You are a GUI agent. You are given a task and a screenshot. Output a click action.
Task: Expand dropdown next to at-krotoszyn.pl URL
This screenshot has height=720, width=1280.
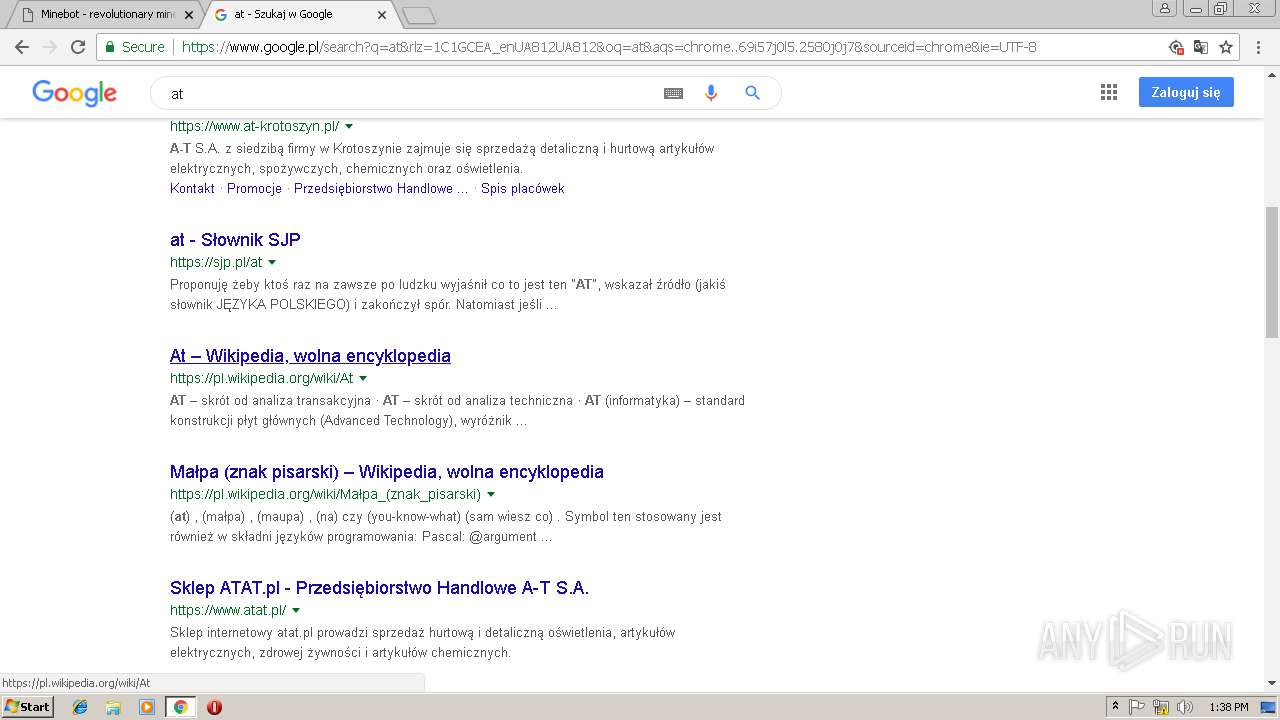pyautogui.click(x=349, y=127)
